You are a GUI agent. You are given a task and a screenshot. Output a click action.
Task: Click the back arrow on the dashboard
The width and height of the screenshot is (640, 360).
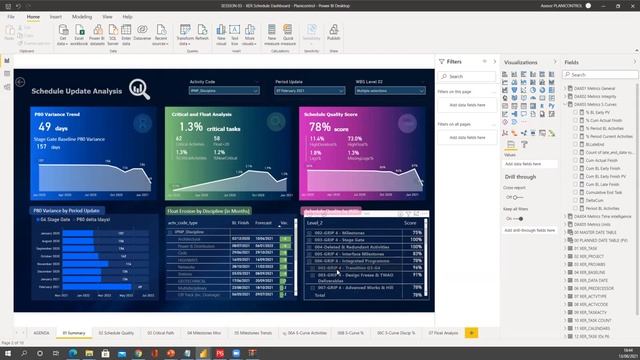tap(20, 82)
